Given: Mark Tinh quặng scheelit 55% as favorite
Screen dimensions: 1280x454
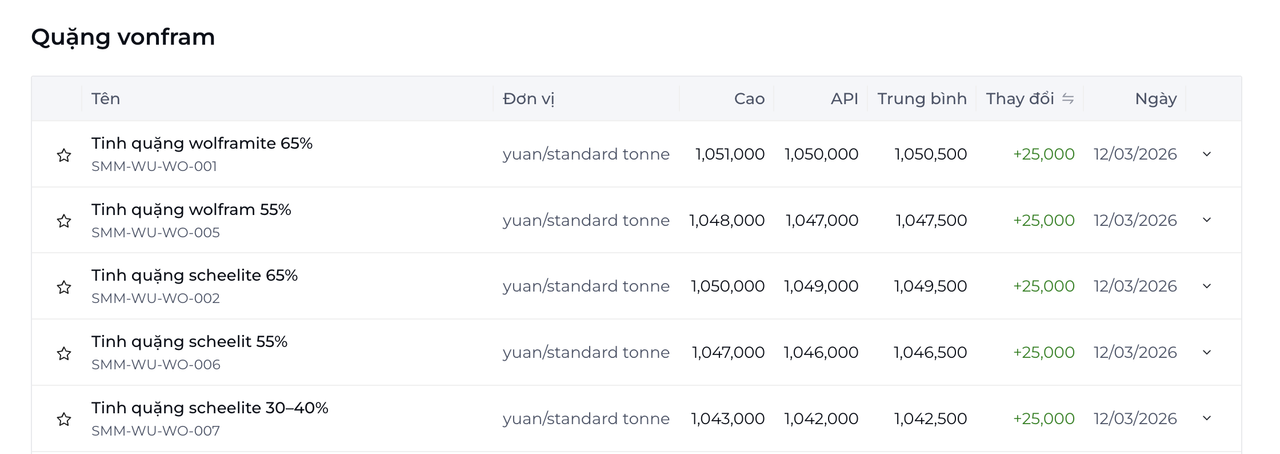Looking at the screenshot, I should [x=64, y=353].
